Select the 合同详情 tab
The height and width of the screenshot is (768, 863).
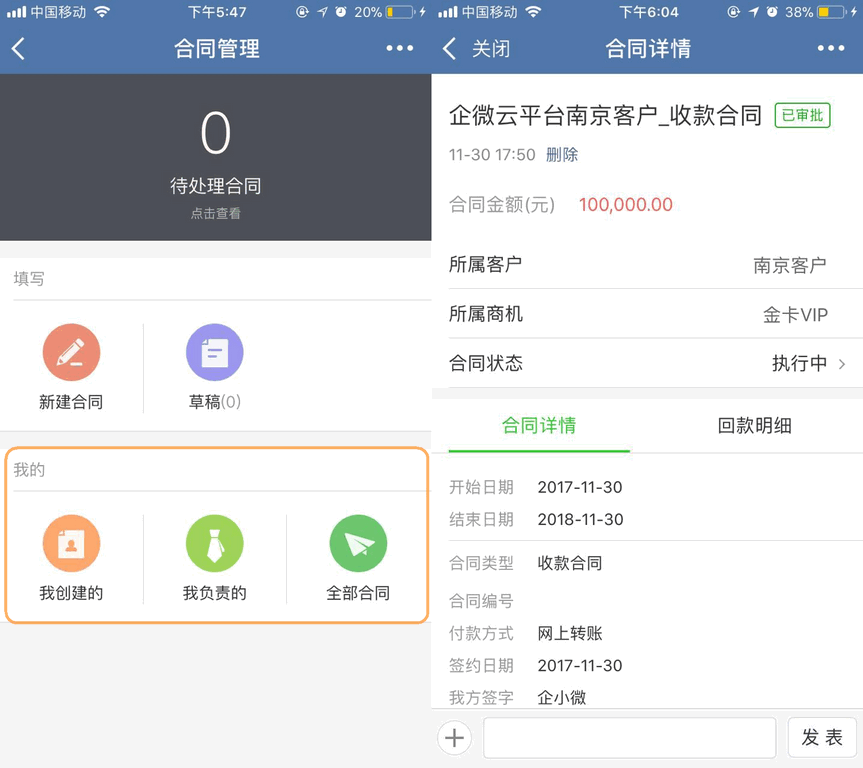(539, 426)
